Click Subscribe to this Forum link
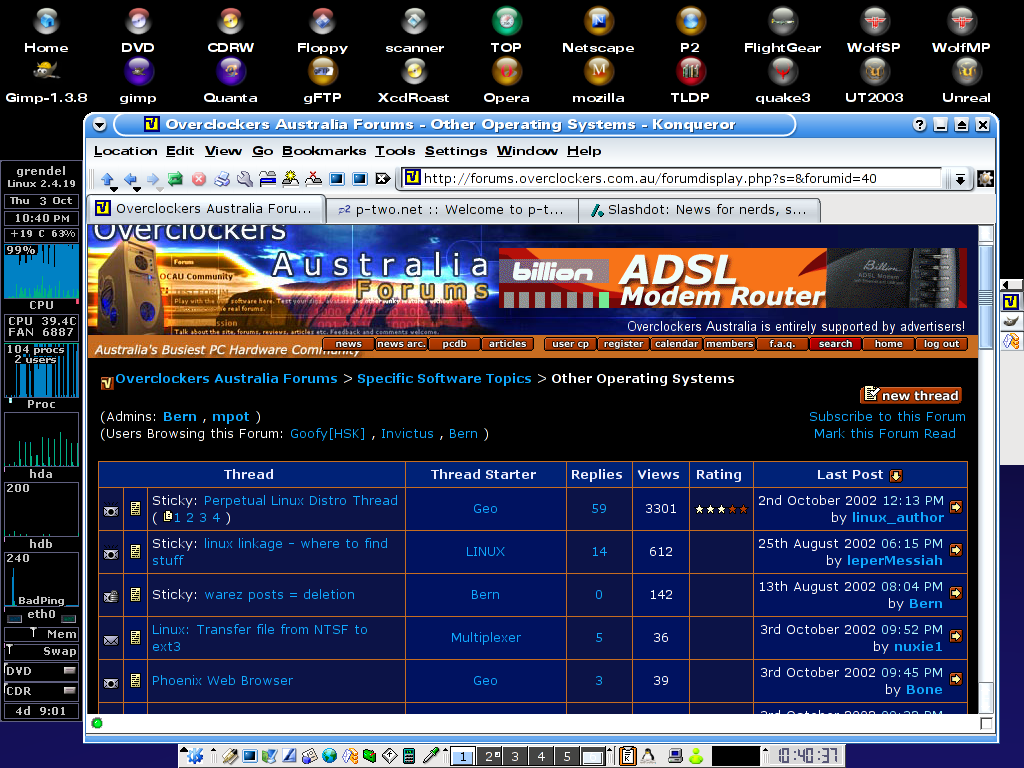The width and height of the screenshot is (1024, 768). point(887,417)
